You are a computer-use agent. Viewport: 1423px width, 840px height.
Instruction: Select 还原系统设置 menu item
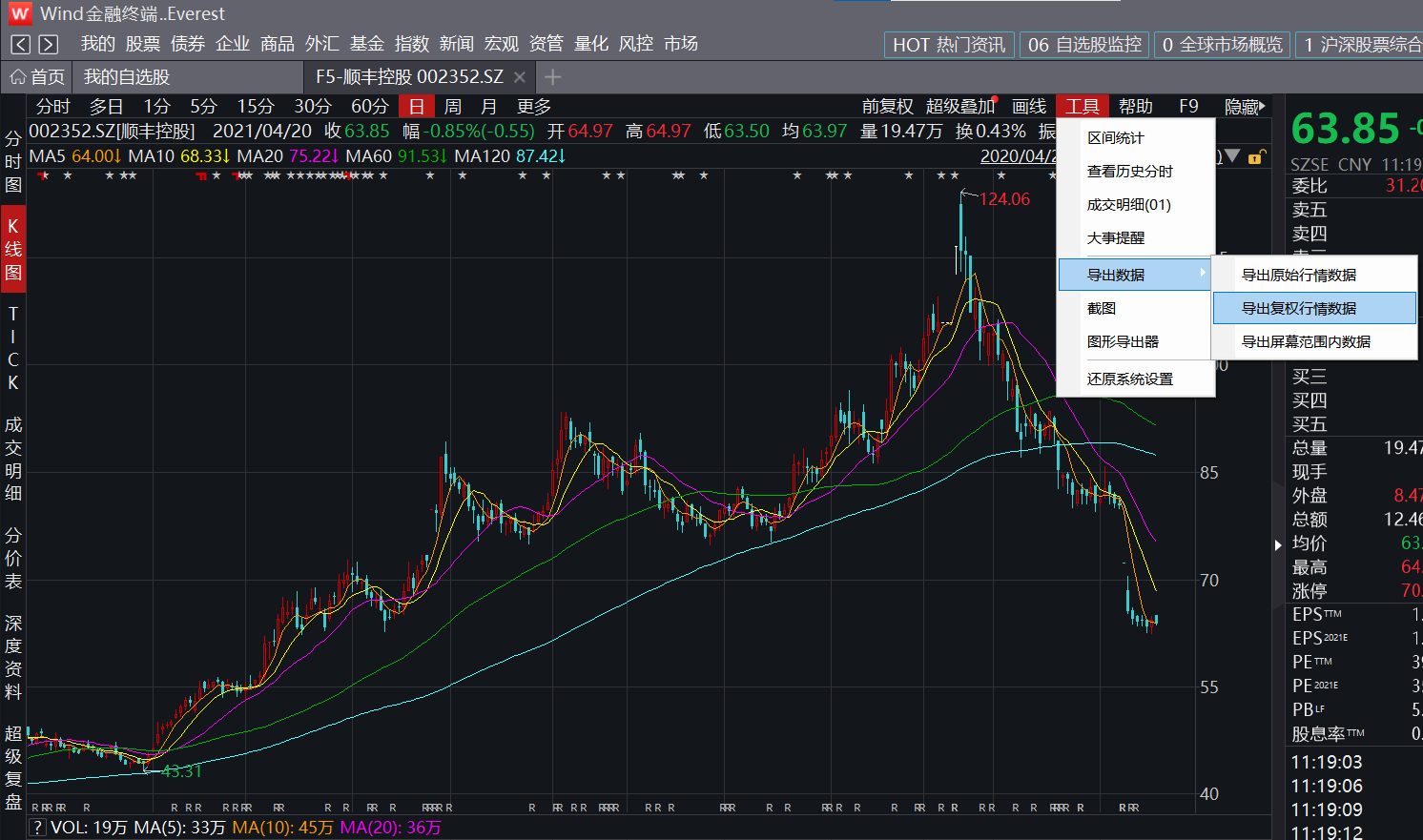click(x=1135, y=379)
